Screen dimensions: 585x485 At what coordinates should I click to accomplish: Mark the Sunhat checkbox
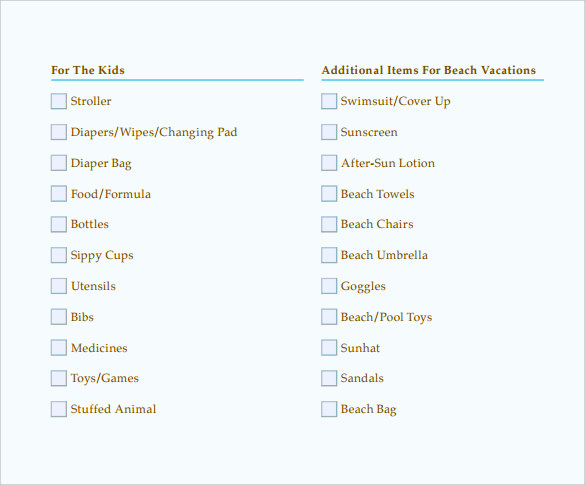coord(329,348)
